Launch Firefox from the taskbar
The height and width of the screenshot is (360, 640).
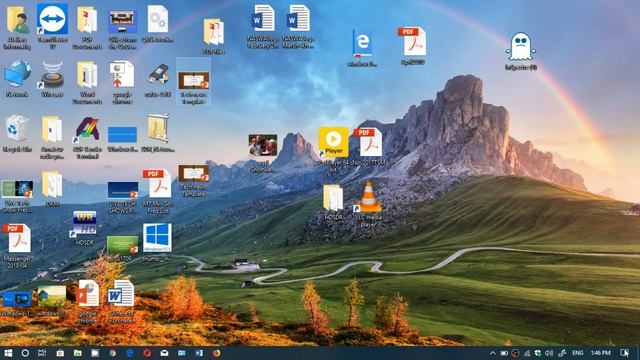coord(216,353)
